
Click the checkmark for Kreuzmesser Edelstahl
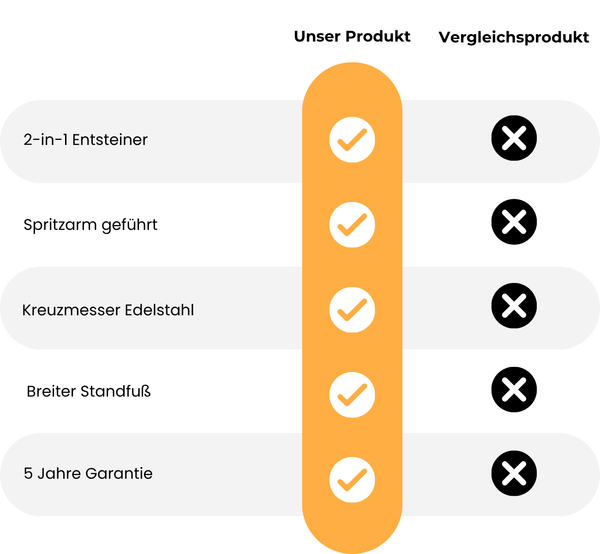click(352, 309)
